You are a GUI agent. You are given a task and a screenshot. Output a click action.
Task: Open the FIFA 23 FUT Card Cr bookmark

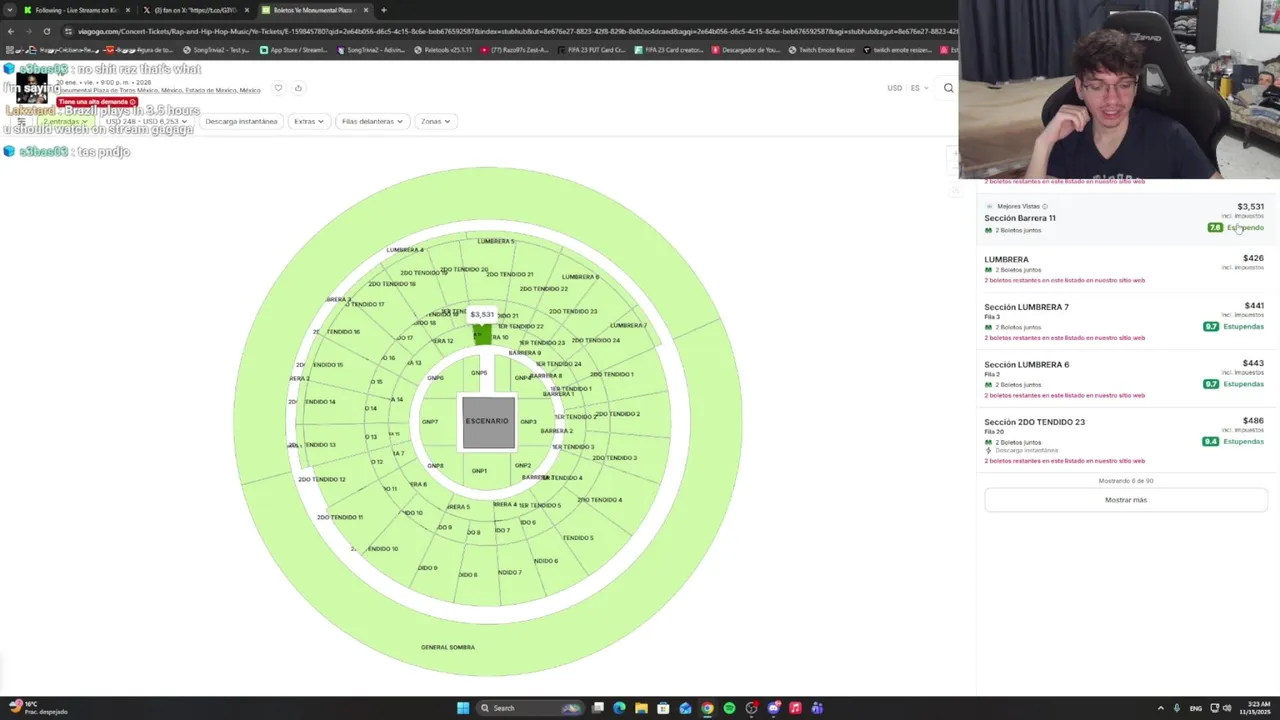click(x=592, y=50)
